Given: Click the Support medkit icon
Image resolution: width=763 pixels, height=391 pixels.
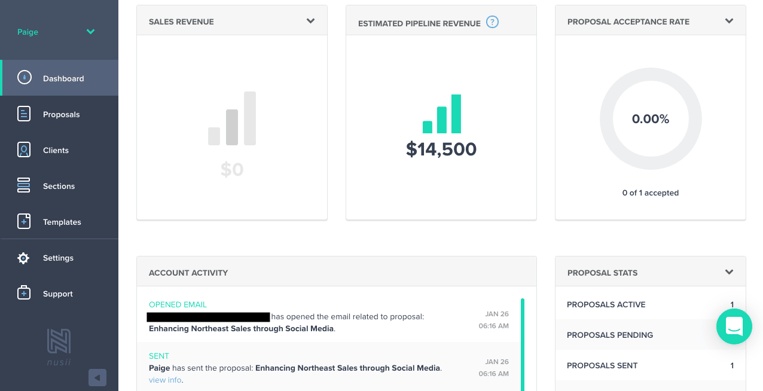Looking at the screenshot, I should tap(23, 293).
